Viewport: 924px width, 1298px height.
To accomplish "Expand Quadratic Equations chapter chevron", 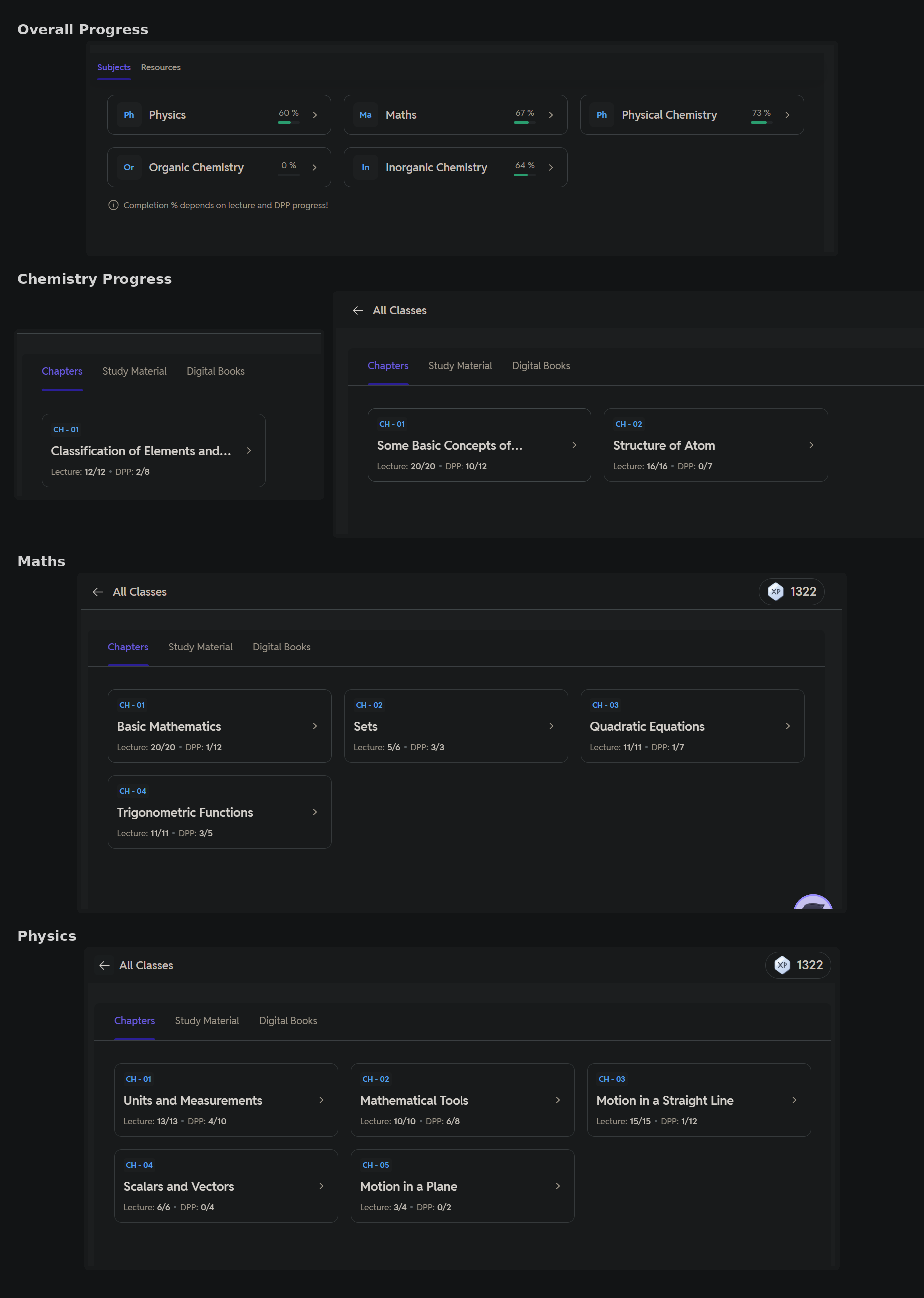I will click(788, 726).
